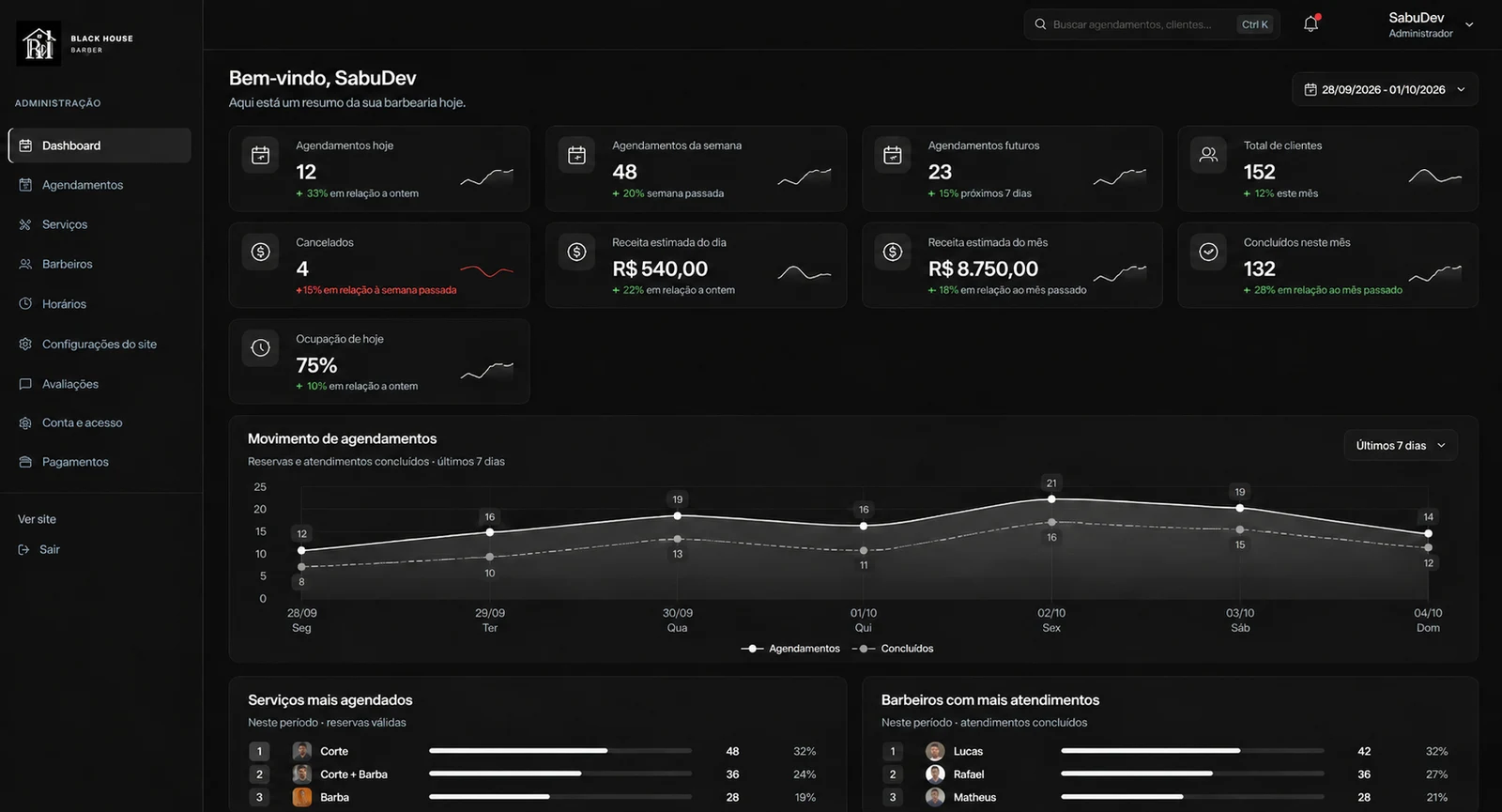
Task: Click the Lucas barber progress bar
Action: tap(1192, 751)
